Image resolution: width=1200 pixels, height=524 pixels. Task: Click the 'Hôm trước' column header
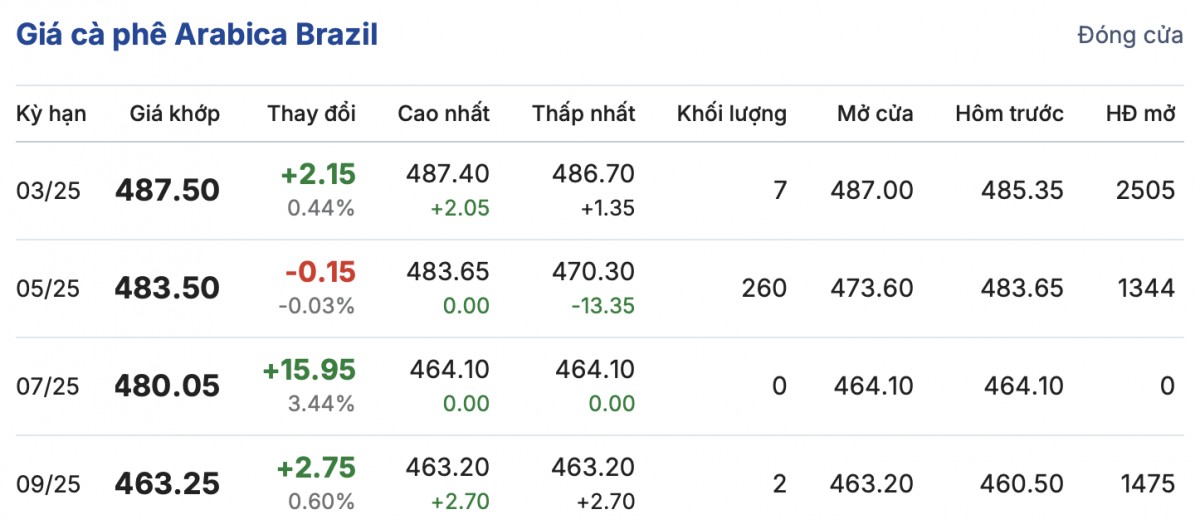pyautogui.click(x=1009, y=114)
